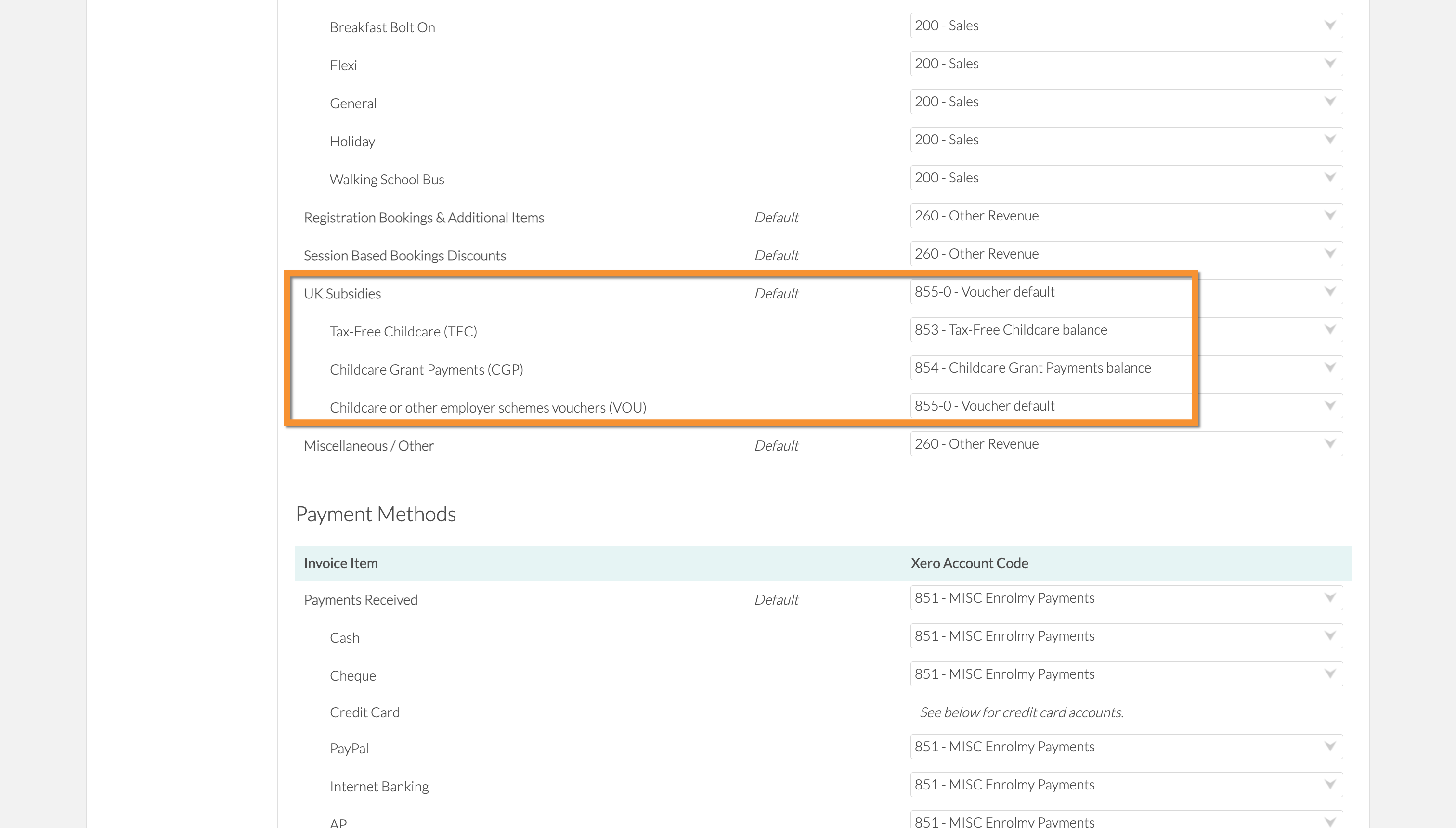Open the PayPal payment account dropdown
Screen dimensions: 1456x828
[x=1126, y=747]
